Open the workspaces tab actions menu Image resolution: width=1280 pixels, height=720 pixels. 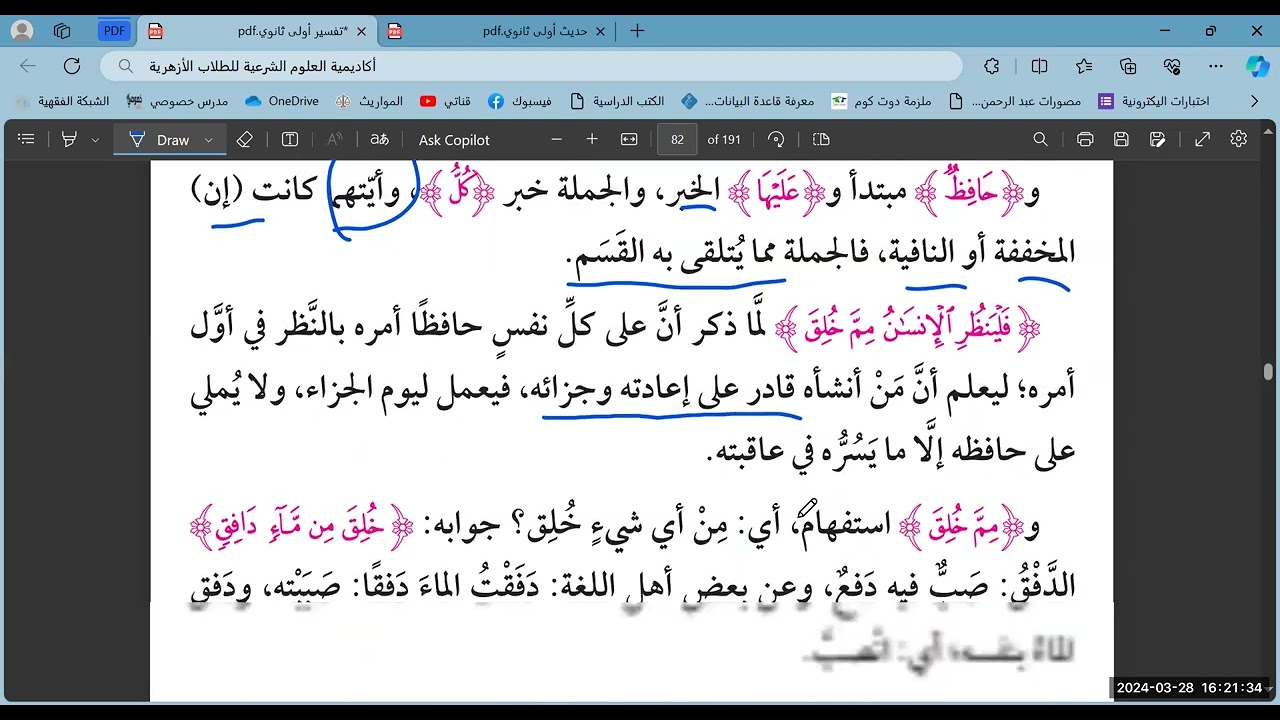coord(62,31)
